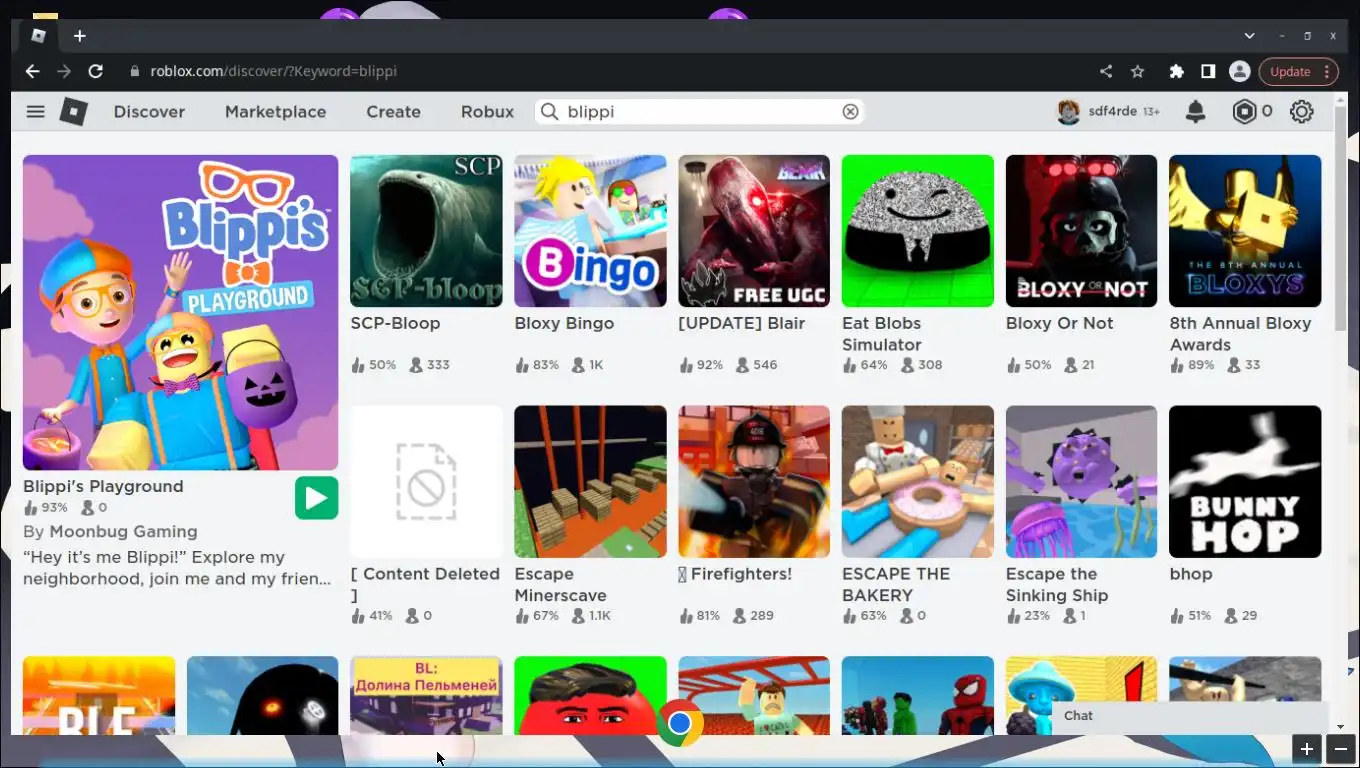Click the 8th Annual Bloxy Awards title
Screen dimensions: 1360x768
click(1240, 334)
